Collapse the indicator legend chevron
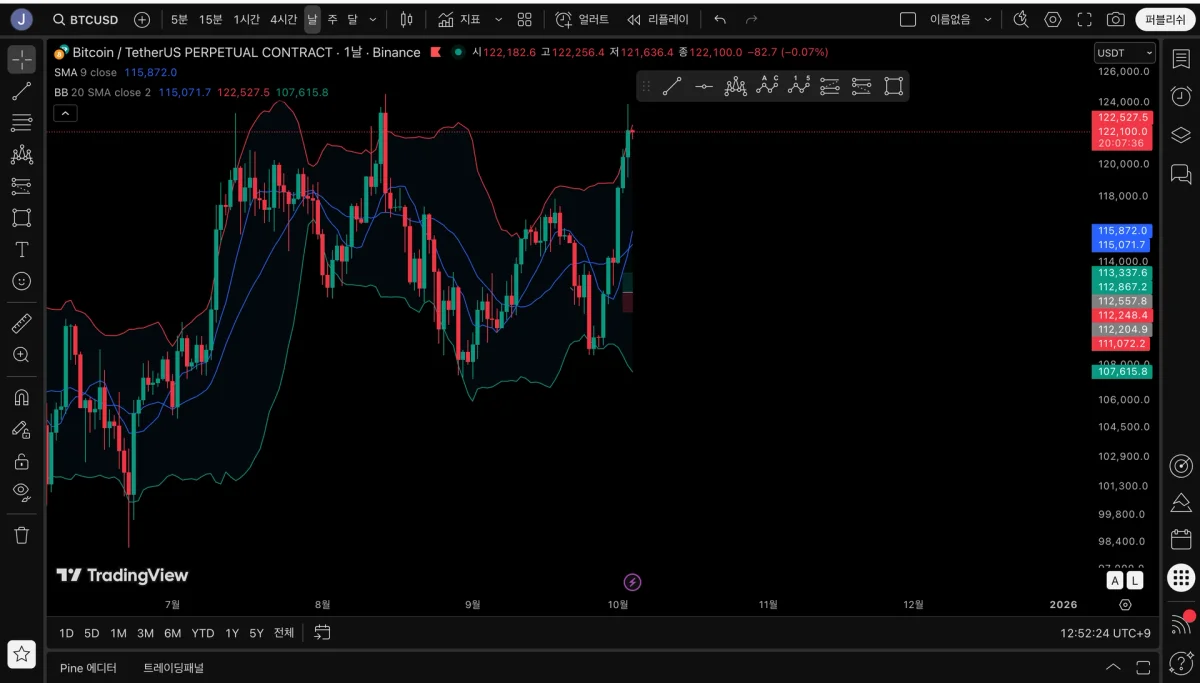The height and width of the screenshot is (683, 1200). pyautogui.click(x=64, y=113)
